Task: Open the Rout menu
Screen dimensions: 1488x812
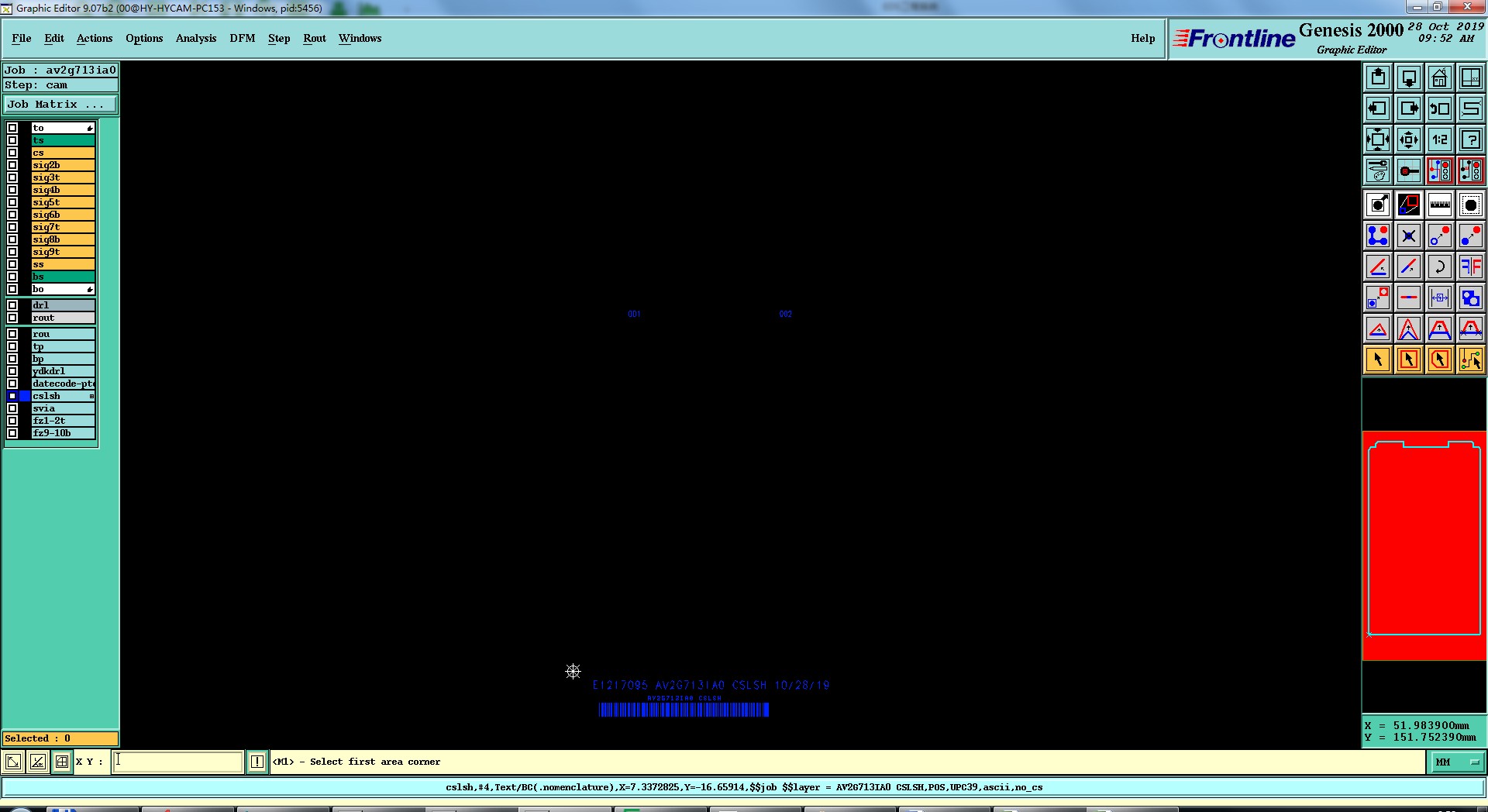Action: point(315,38)
